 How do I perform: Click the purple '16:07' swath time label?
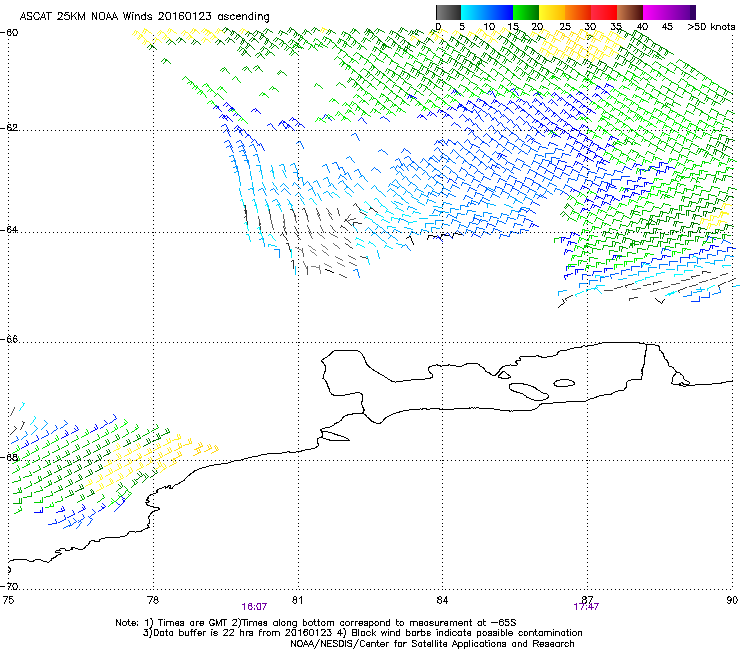pyautogui.click(x=254, y=607)
